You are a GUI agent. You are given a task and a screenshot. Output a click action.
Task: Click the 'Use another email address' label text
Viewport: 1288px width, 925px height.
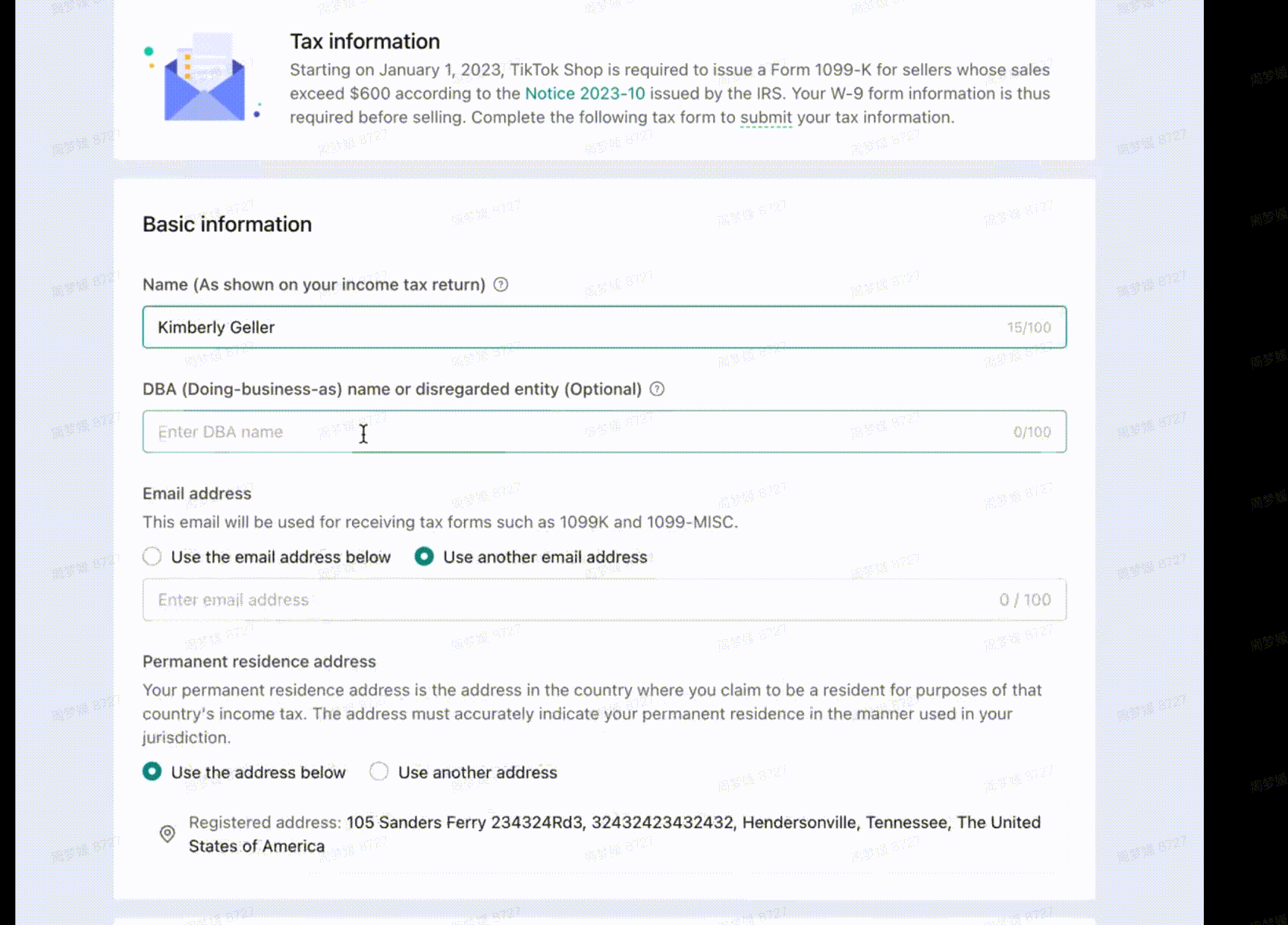pos(545,557)
